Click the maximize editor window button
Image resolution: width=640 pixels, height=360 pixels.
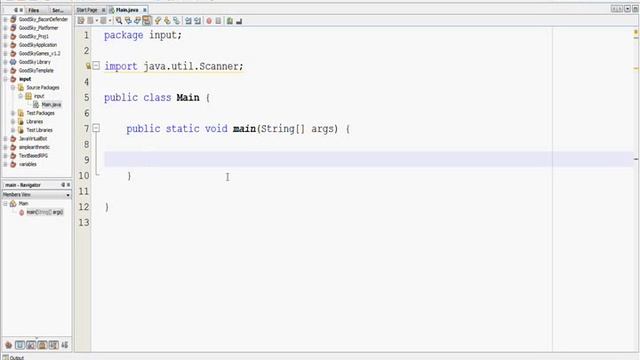(635, 9)
